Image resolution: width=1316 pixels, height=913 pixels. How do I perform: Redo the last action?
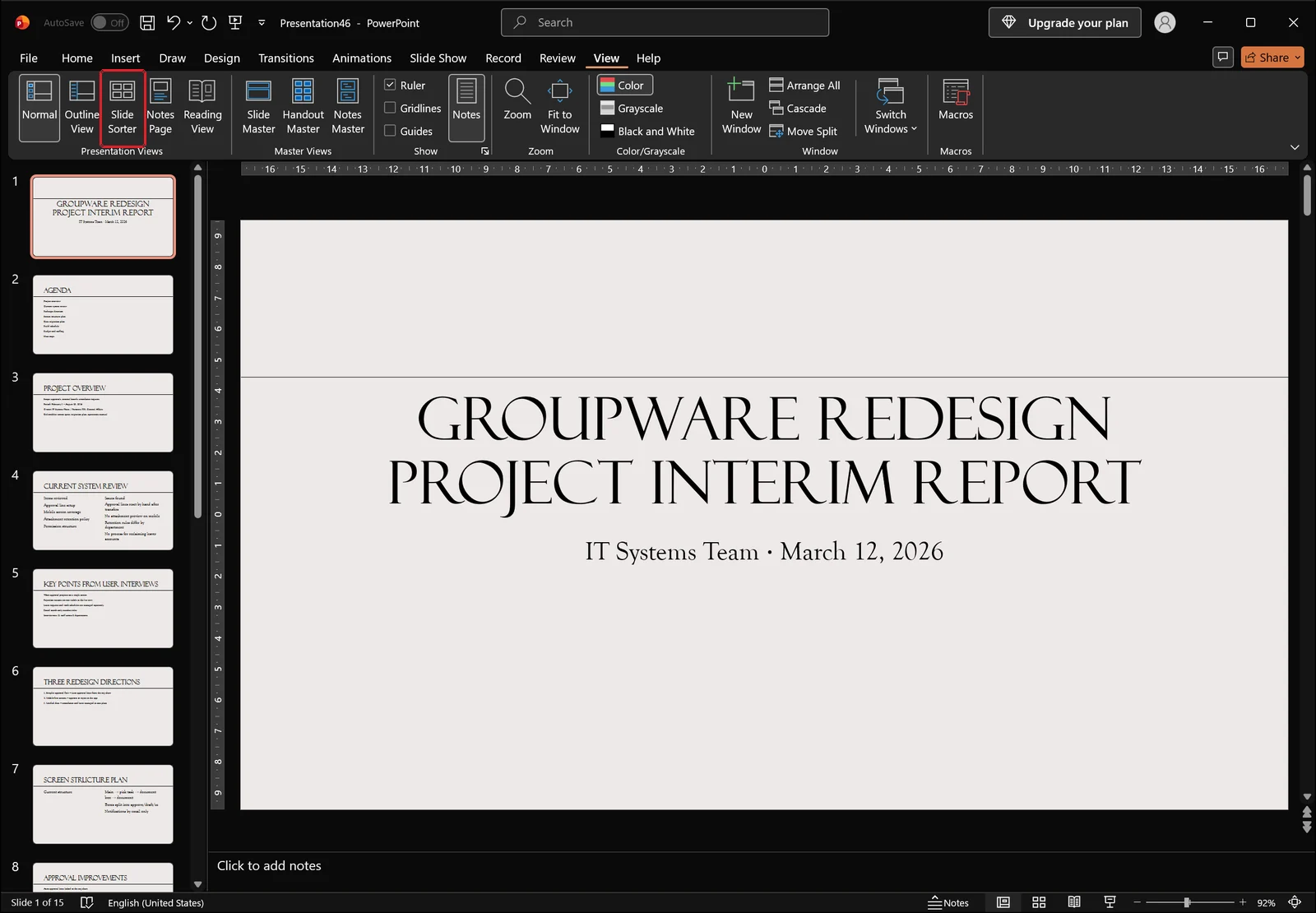coord(209,23)
